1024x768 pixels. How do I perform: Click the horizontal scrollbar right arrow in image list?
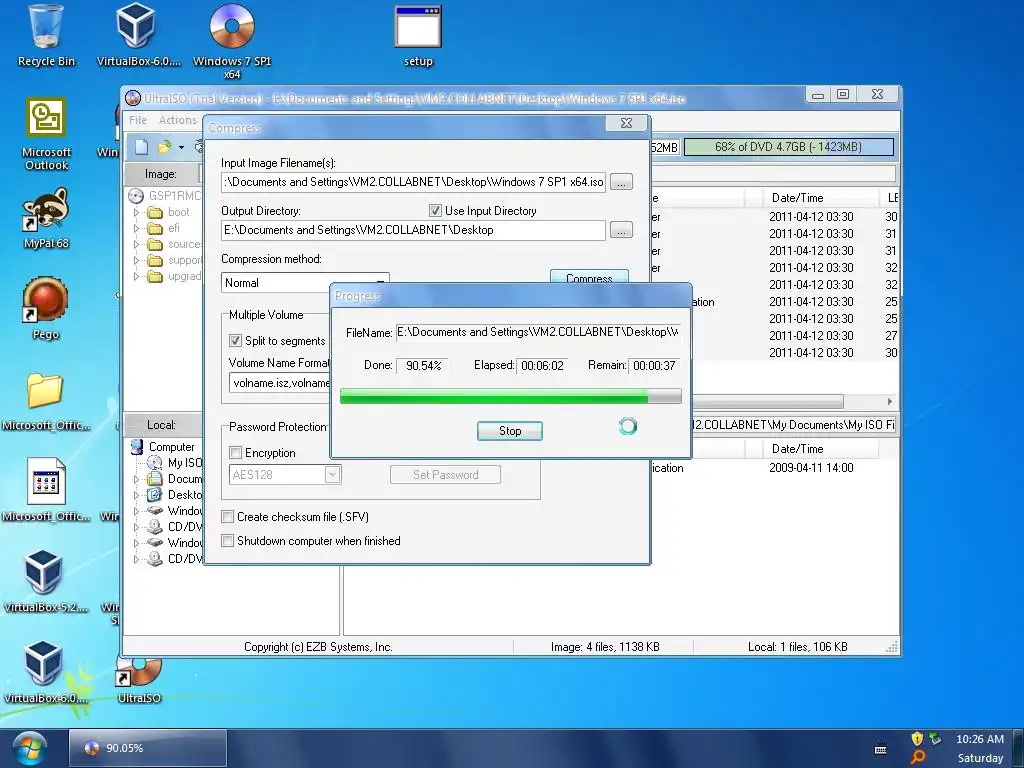[889, 401]
